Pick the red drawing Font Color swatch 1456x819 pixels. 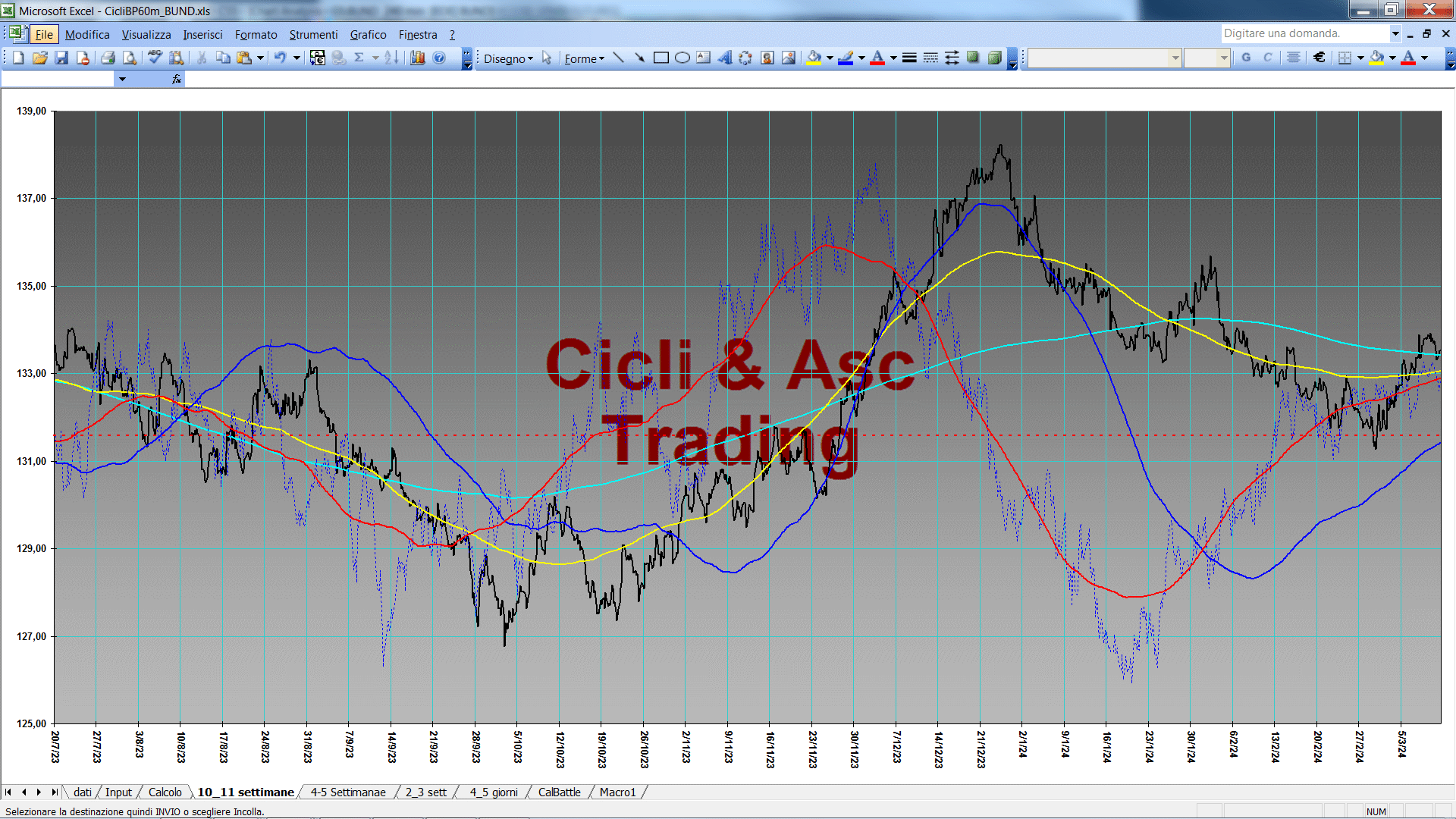pyautogui.click(x=877, y=58)
